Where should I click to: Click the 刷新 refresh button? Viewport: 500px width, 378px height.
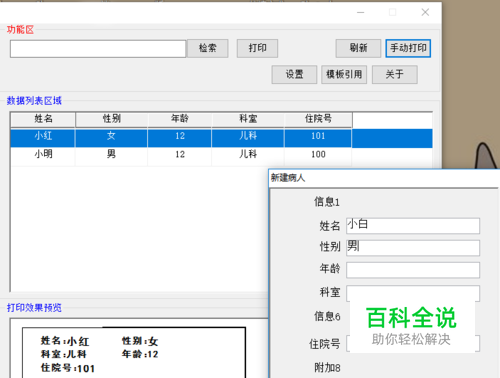358,48
